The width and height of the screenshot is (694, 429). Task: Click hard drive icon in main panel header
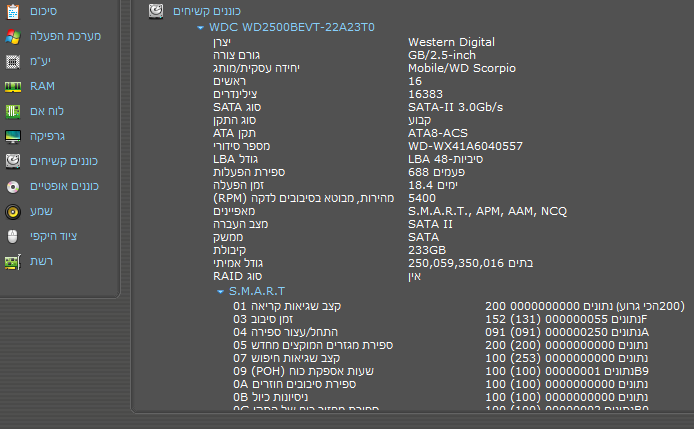click(155, 11)
